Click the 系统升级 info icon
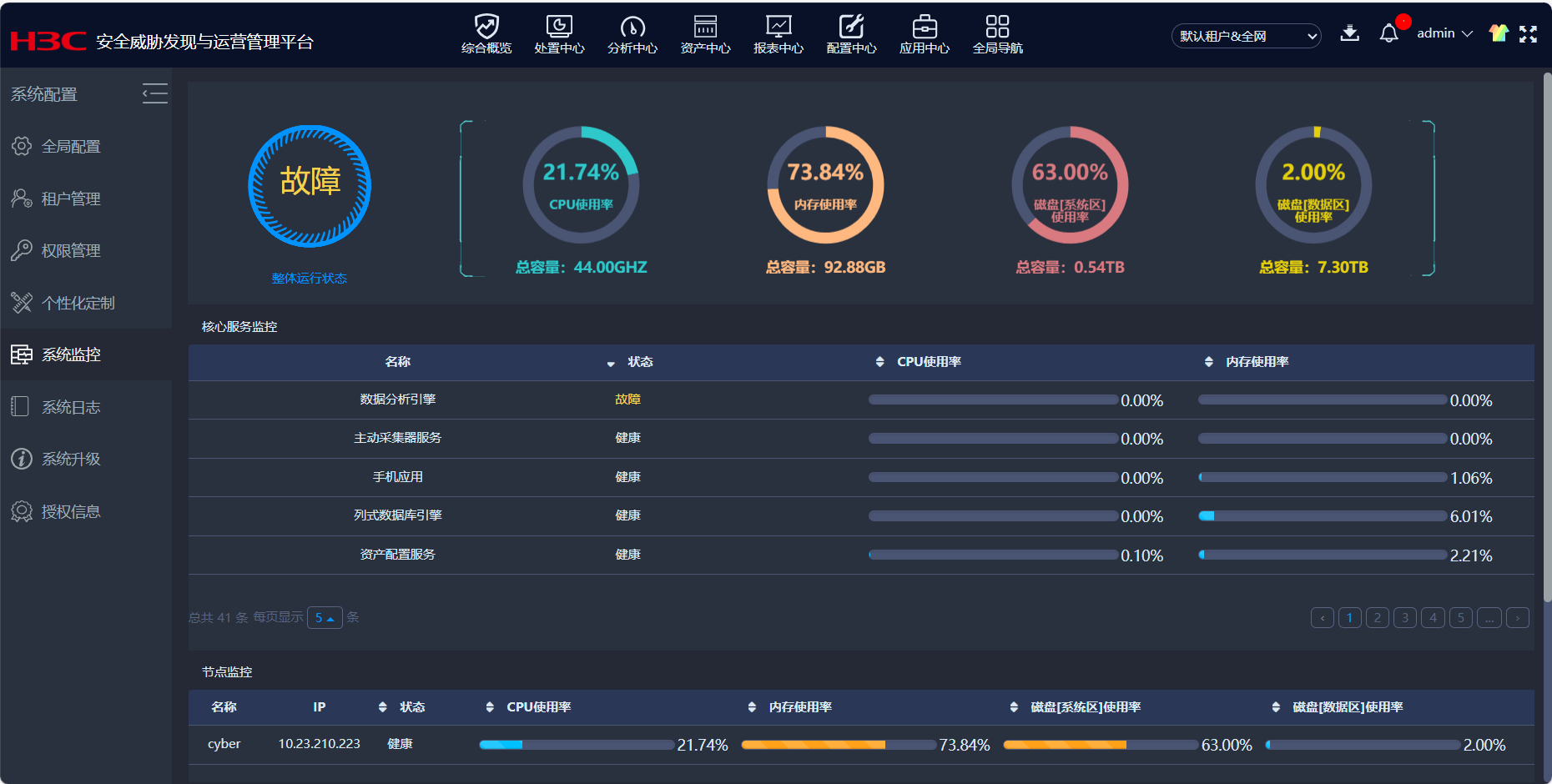 click(x=22, y=459)
